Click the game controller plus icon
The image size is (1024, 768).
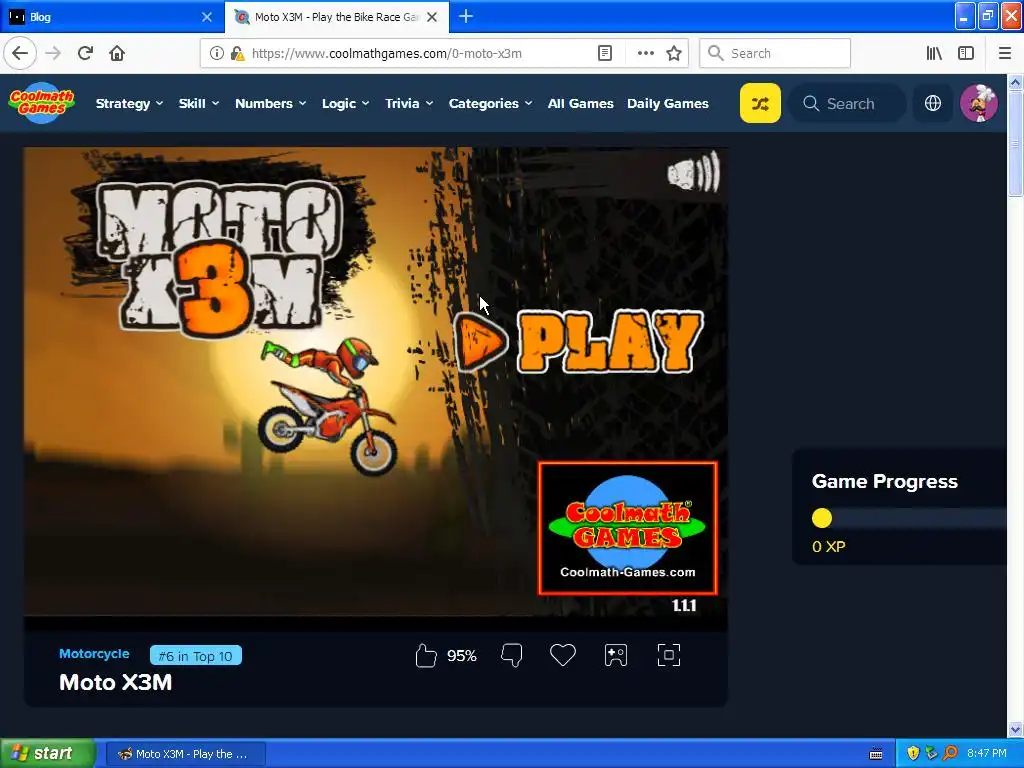coord(616,655)
